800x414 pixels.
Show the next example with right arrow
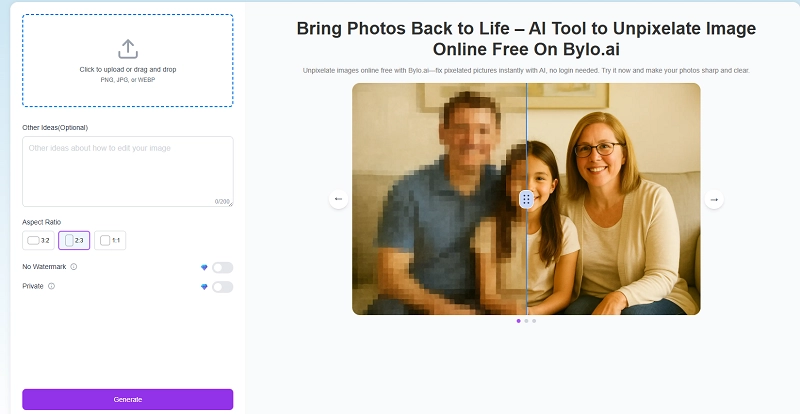714,199
